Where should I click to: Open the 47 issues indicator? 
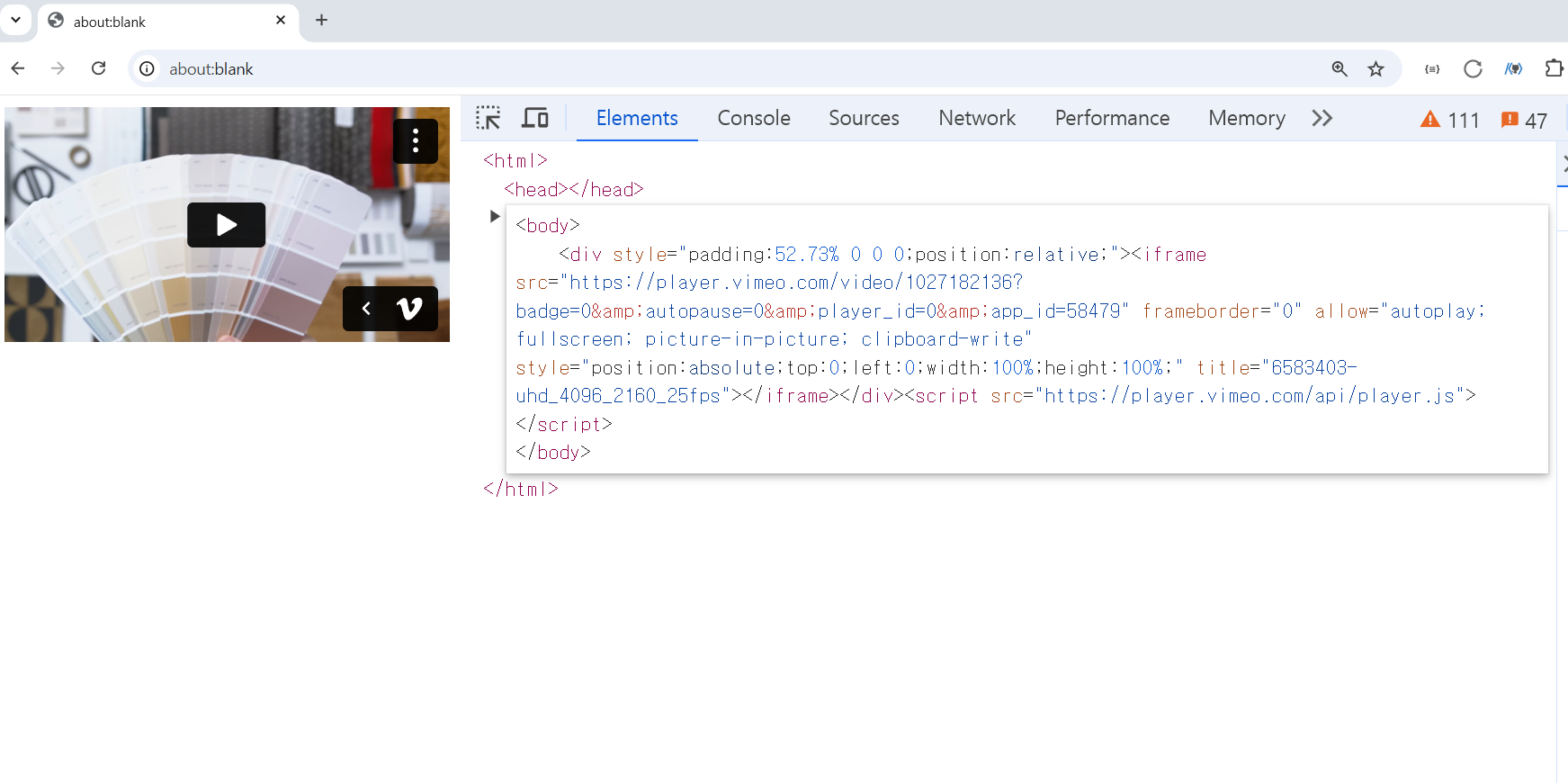1524,120
